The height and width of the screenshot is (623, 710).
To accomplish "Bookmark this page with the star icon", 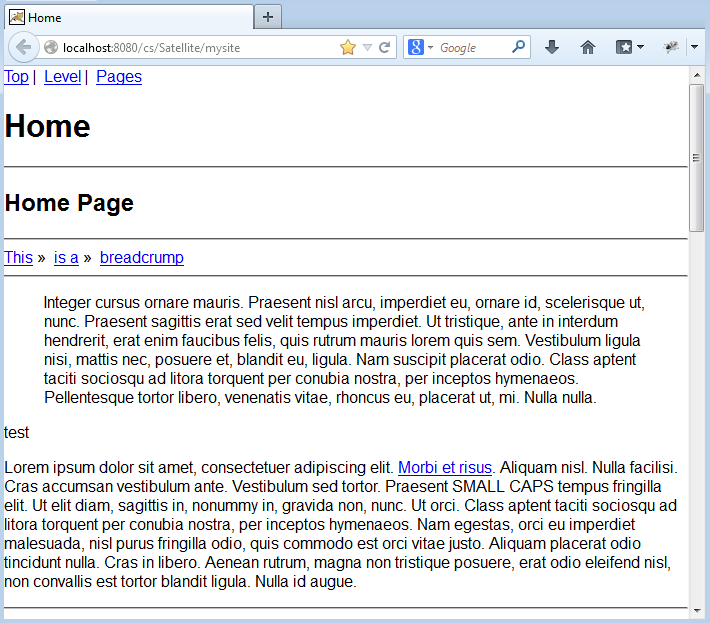I will (x=348, y=47).
